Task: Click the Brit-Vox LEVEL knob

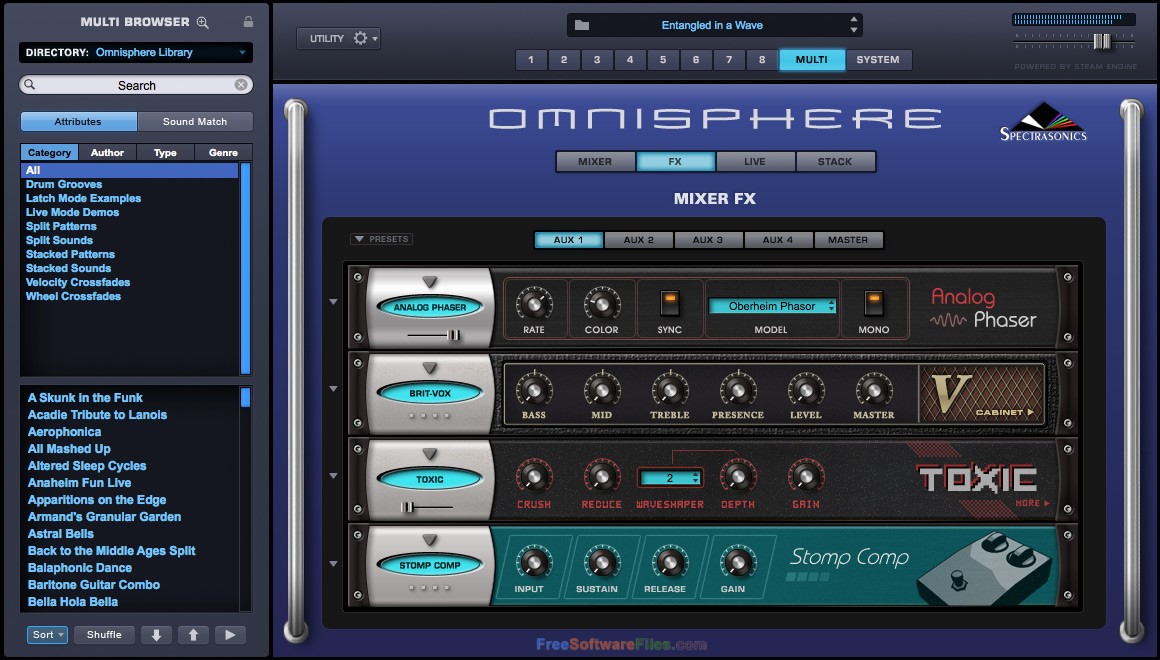Action: click(806, 390)
